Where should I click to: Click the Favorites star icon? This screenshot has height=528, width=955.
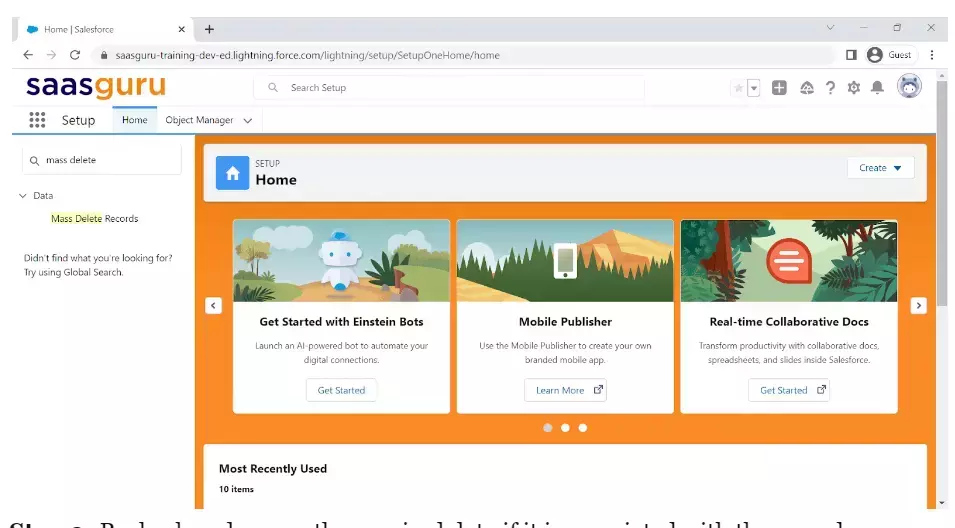tap(738, 88)
